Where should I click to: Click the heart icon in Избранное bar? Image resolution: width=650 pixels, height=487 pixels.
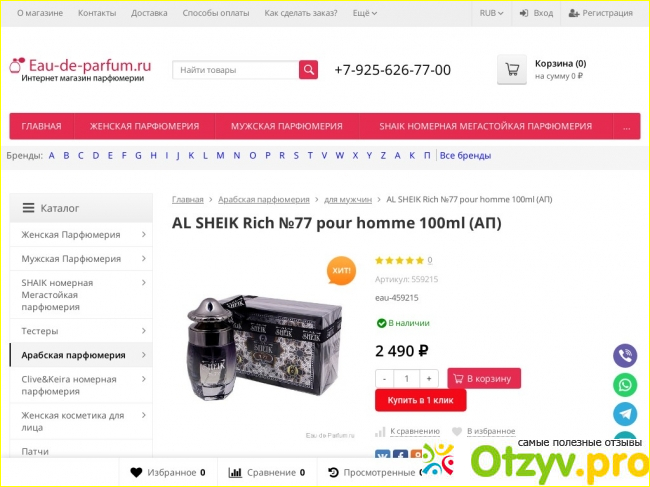pos(136,472)
